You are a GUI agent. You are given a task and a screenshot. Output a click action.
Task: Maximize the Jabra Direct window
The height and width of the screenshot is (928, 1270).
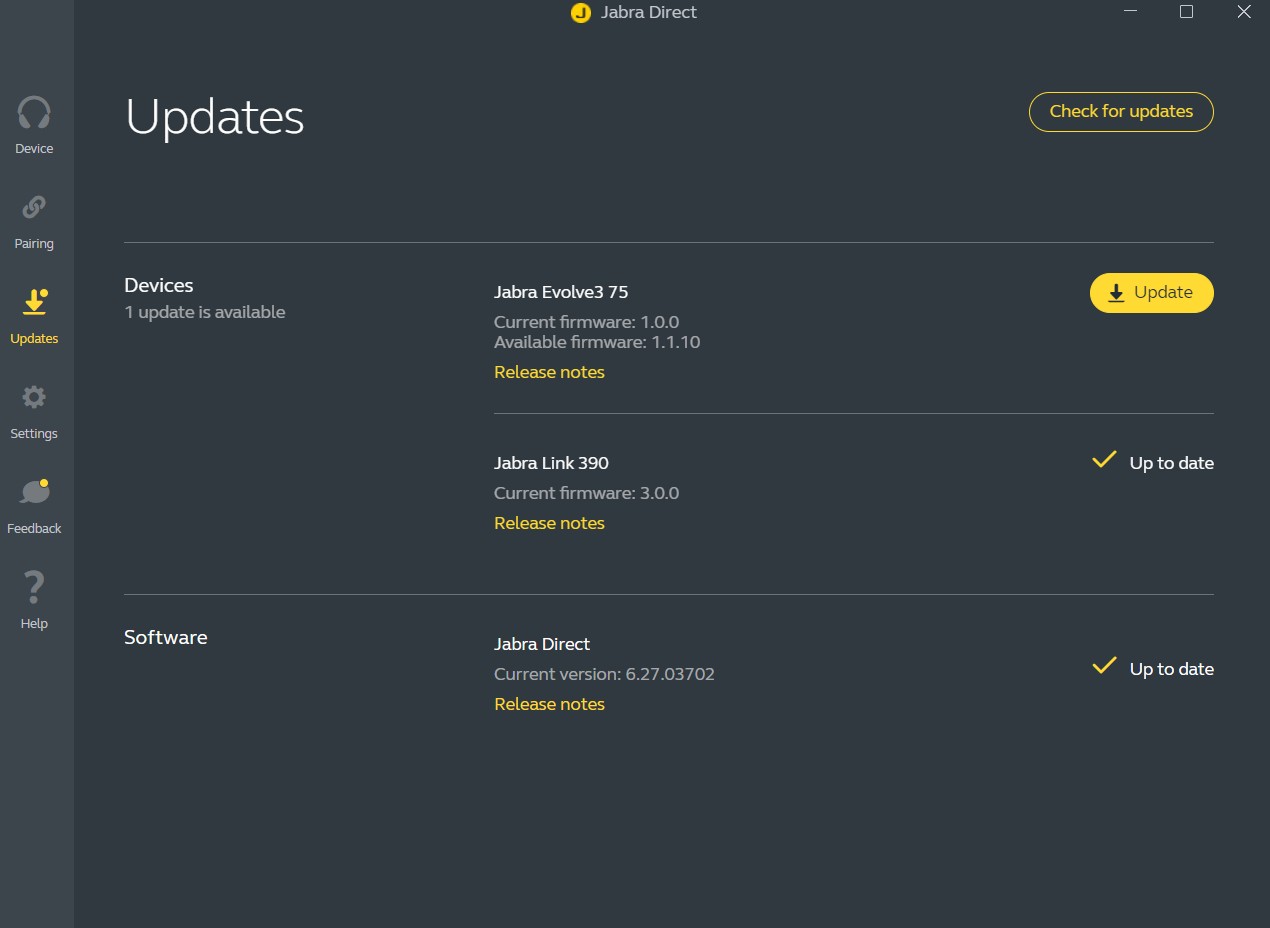click(1186, 12)
